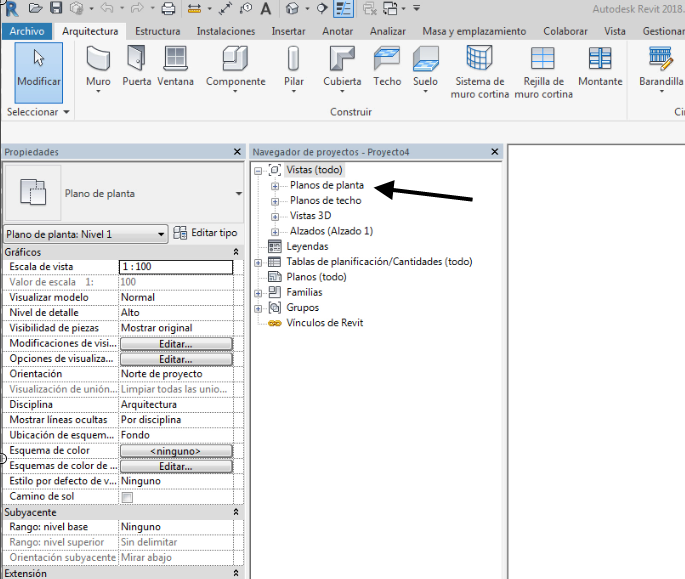This screenshot has height=579, width=685.
Task: Click the Modificar arrow tool
Action: (38, 73)
